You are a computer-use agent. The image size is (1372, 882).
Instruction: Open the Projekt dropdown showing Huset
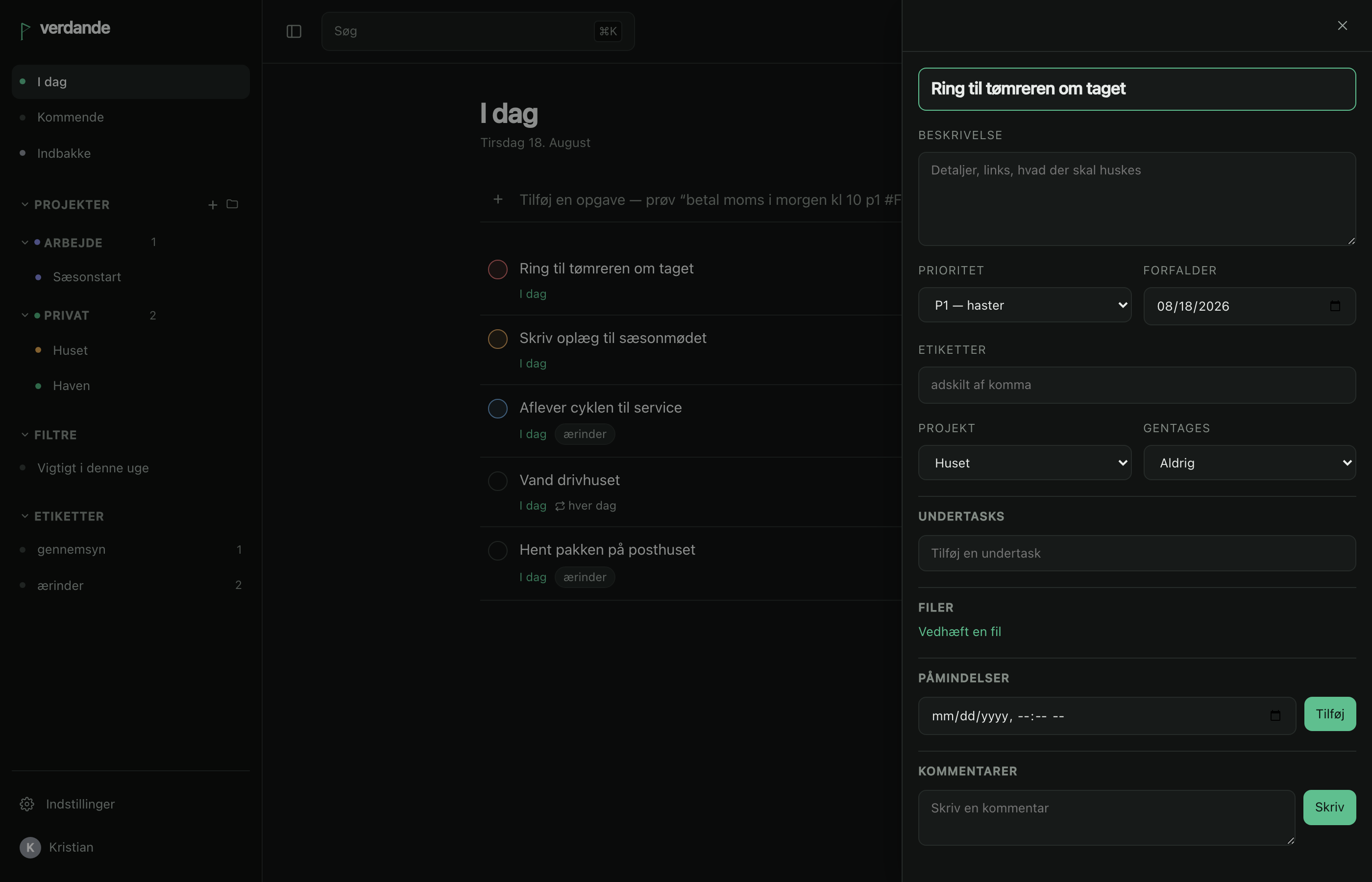(x=1025, y=463)
